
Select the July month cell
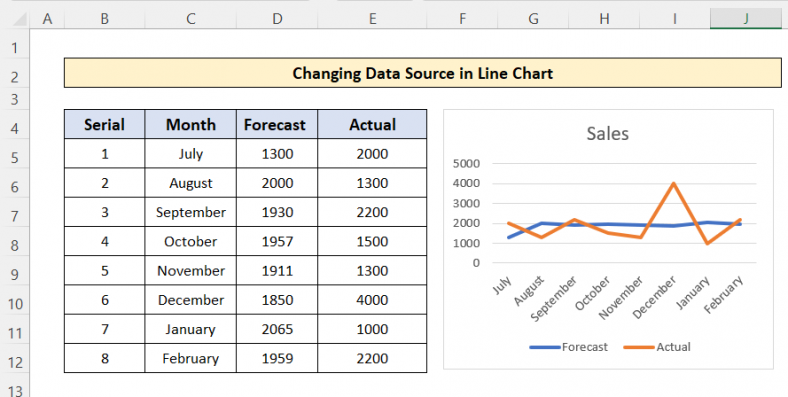(190, 154)
